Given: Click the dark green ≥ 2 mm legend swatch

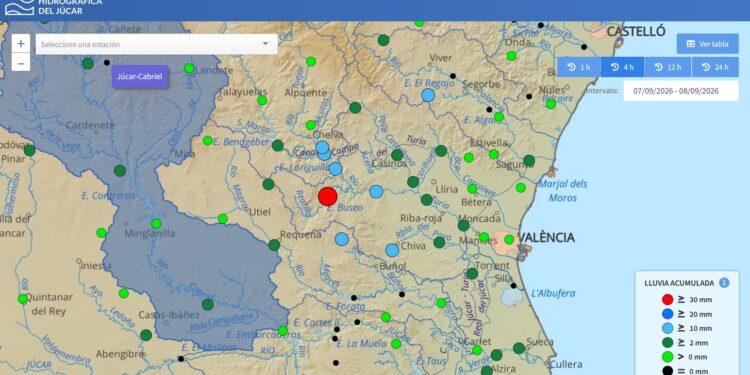Looking at the screenshot, I should coord(668,342).
